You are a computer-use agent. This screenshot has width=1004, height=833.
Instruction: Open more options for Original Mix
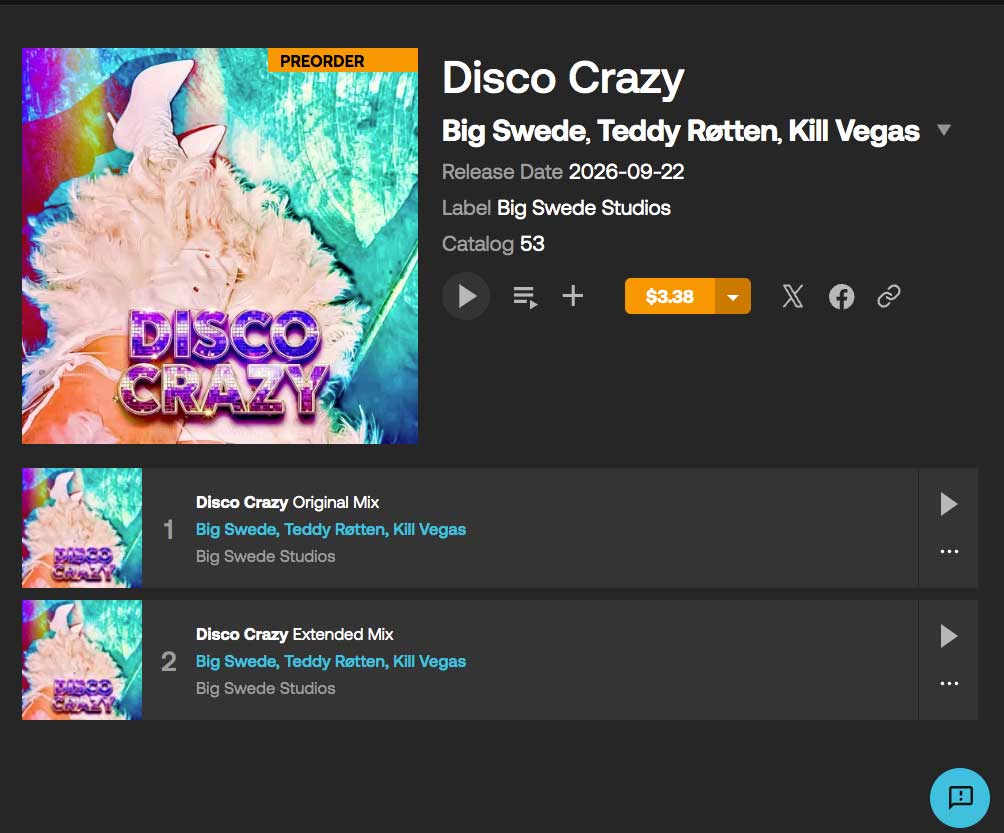[x=949, y=551]
